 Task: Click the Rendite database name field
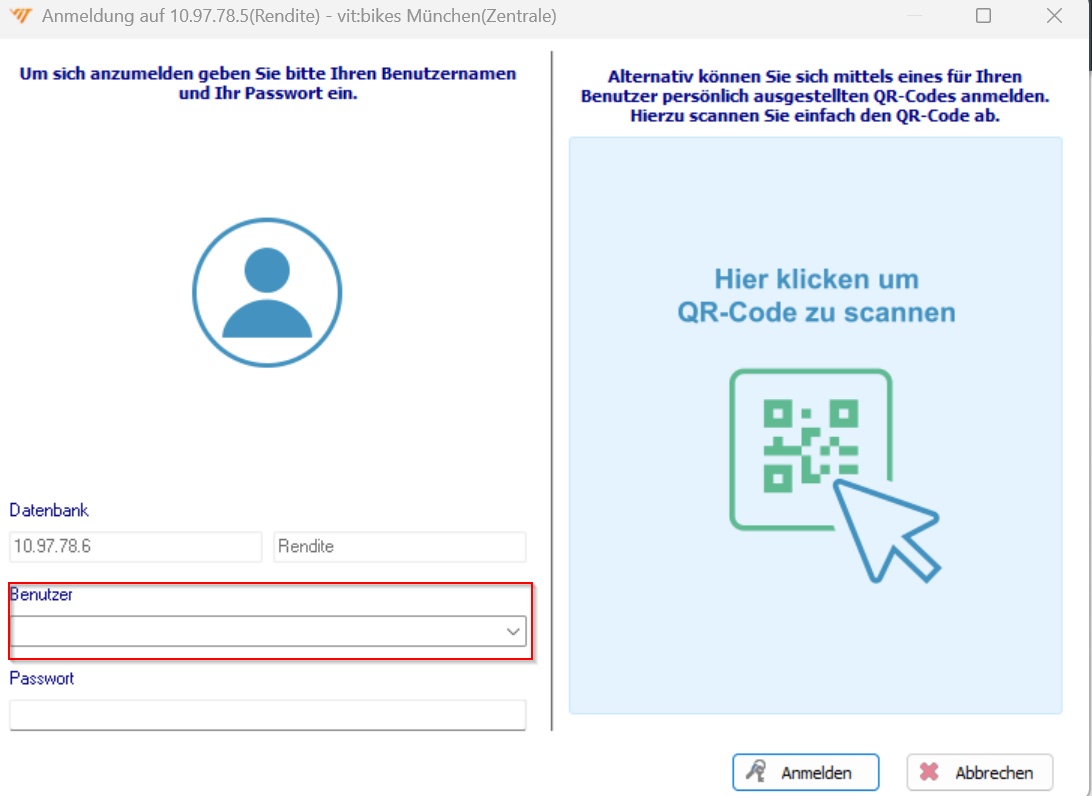(x=399, y=547)
